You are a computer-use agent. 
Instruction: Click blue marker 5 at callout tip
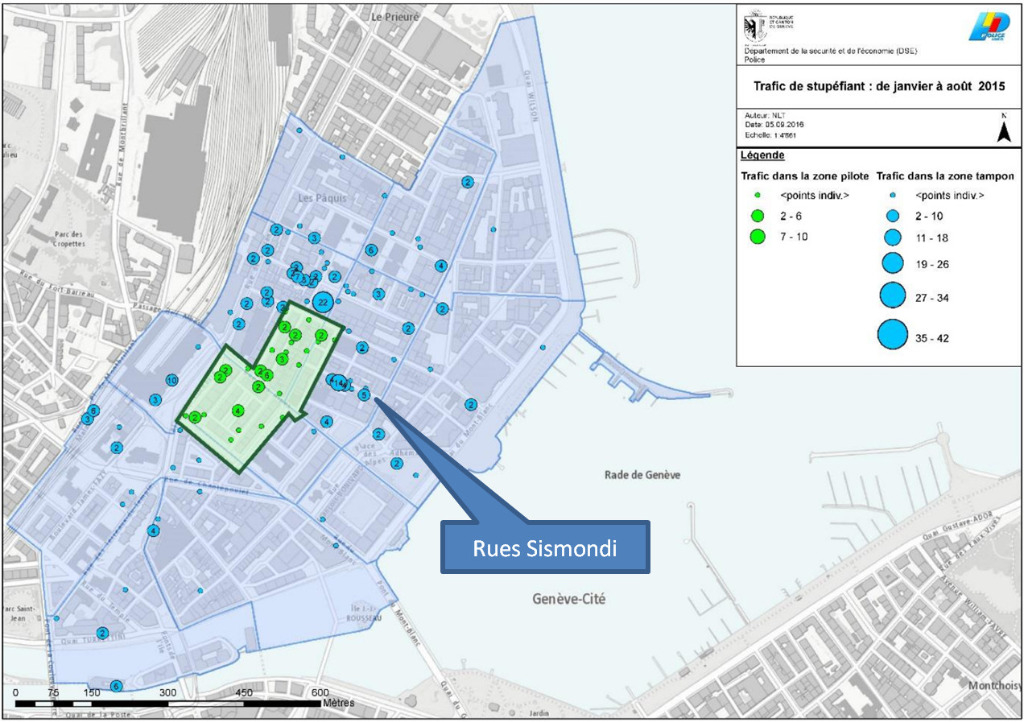[364, 395]
